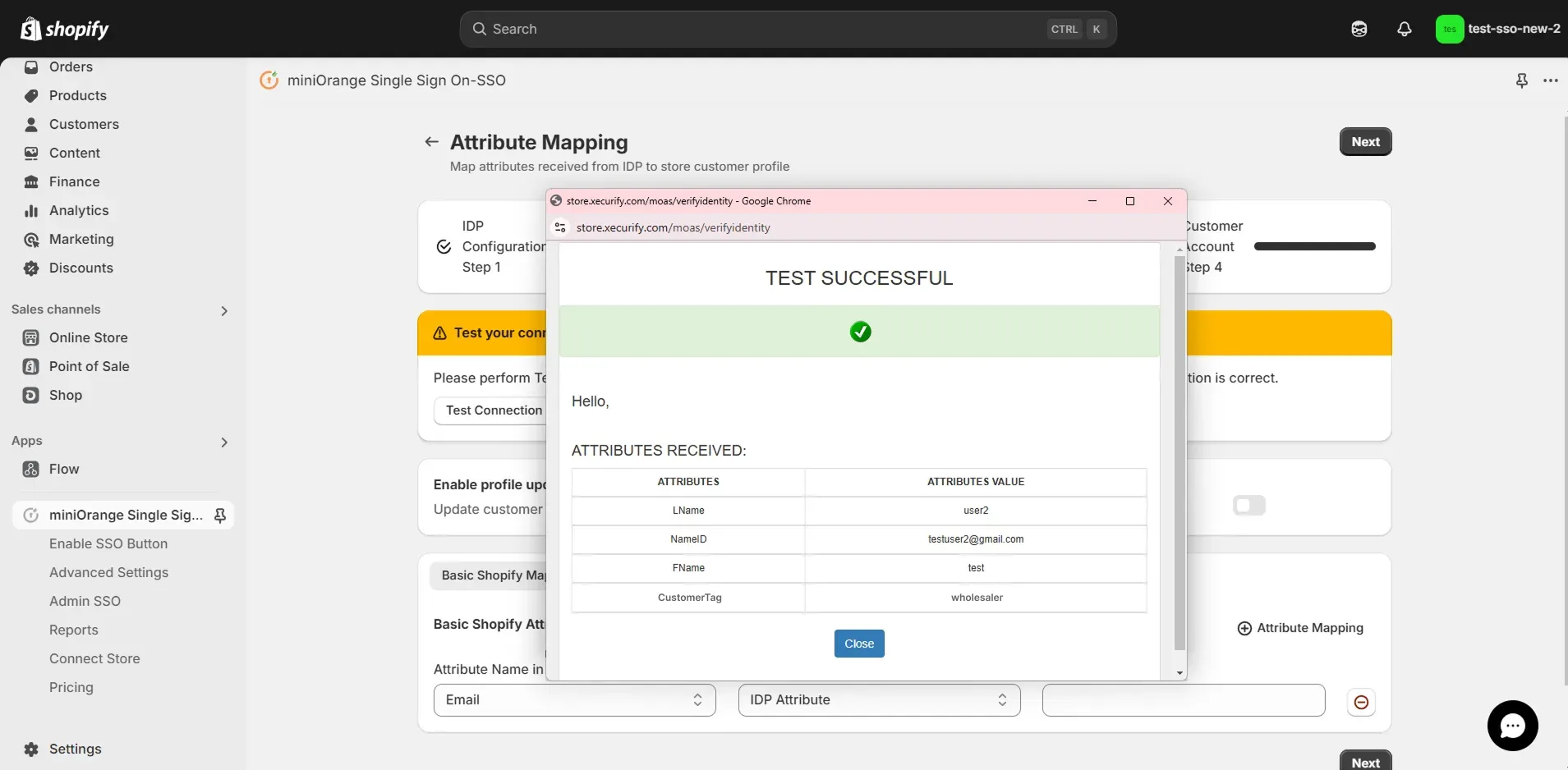Click the pin icon in app header

pos(1521,80)
